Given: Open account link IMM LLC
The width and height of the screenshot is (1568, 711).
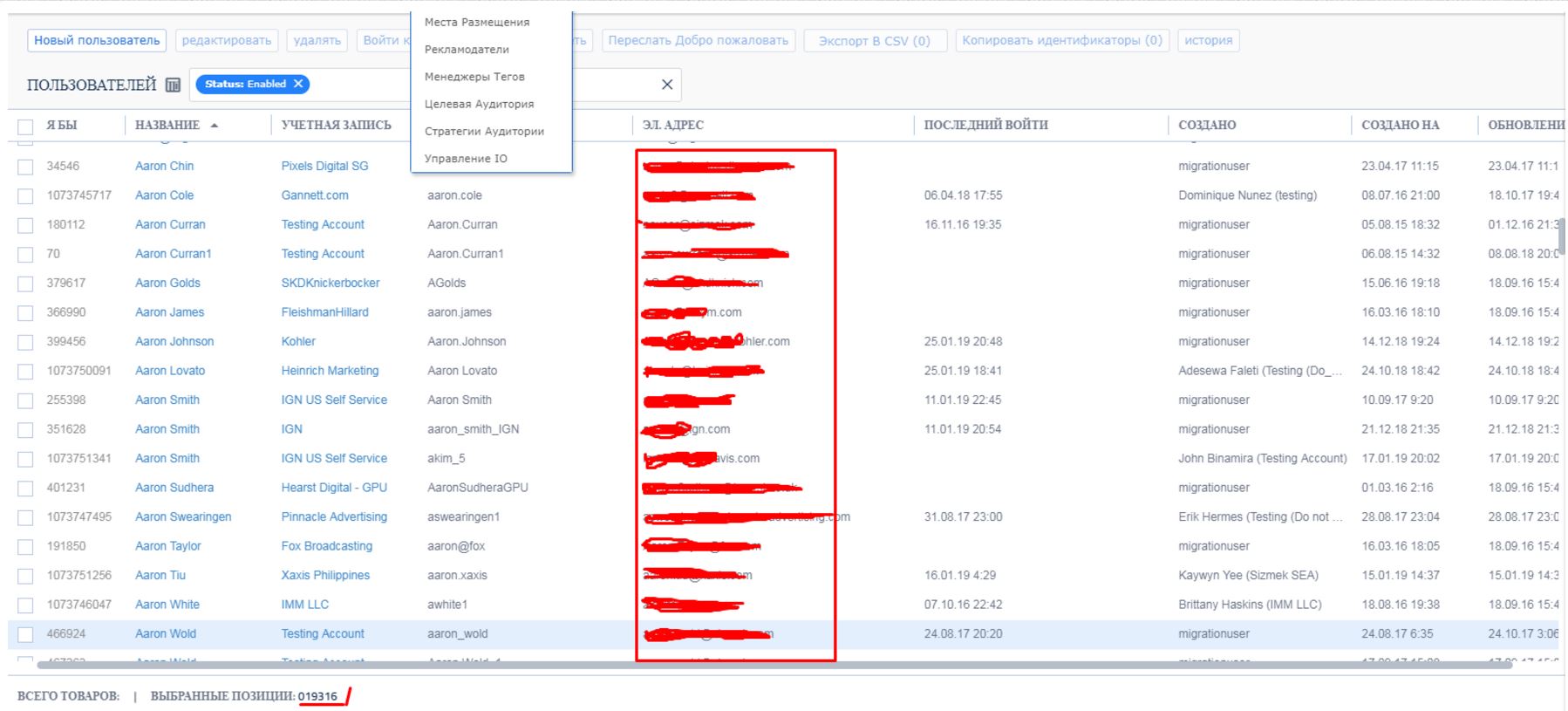Looking at the screenshot, I should 305,605.
